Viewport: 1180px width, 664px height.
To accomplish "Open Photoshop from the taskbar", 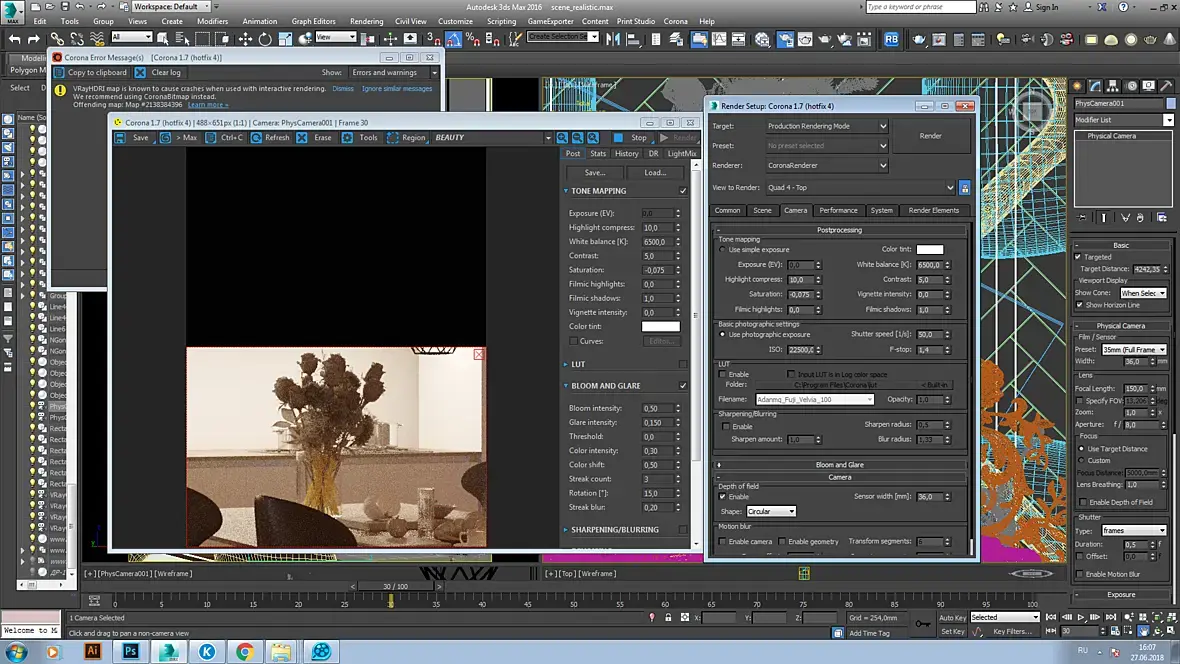I will tap(130, 651).
